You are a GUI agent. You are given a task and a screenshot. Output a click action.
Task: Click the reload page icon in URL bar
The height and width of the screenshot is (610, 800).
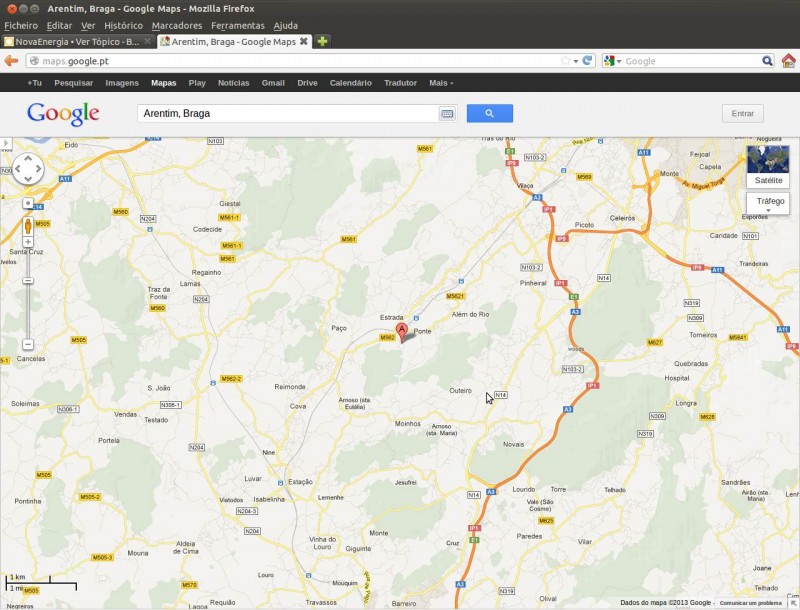click(x=587, y=61)
